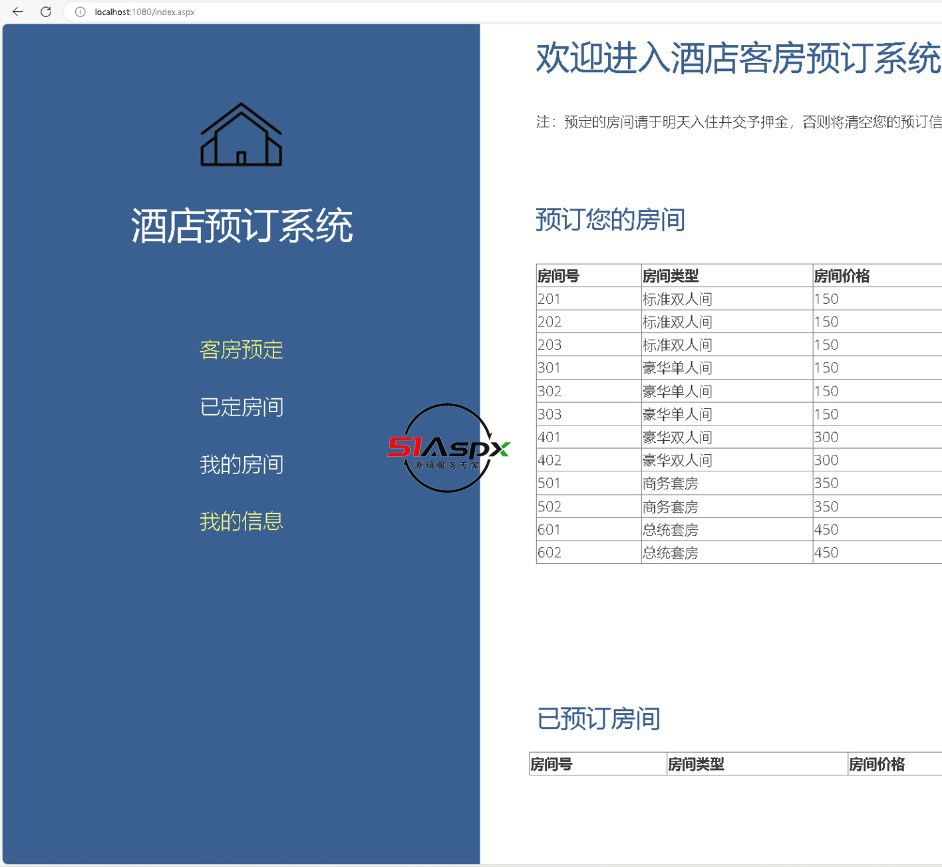The height and width of the screenshot is (867, 942).
Task: Click the 房间类型 header in booking table
Action: tap(670, 276)
